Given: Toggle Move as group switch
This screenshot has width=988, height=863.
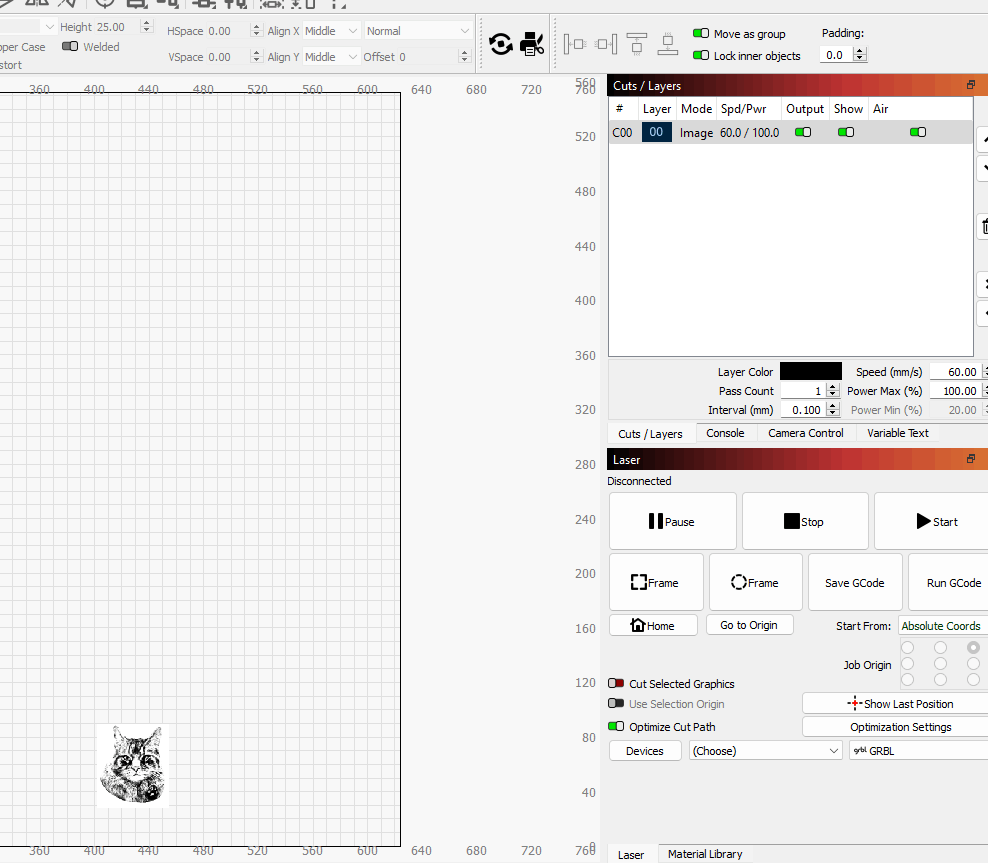Looking at the screenshot, I should pos(701,34).
